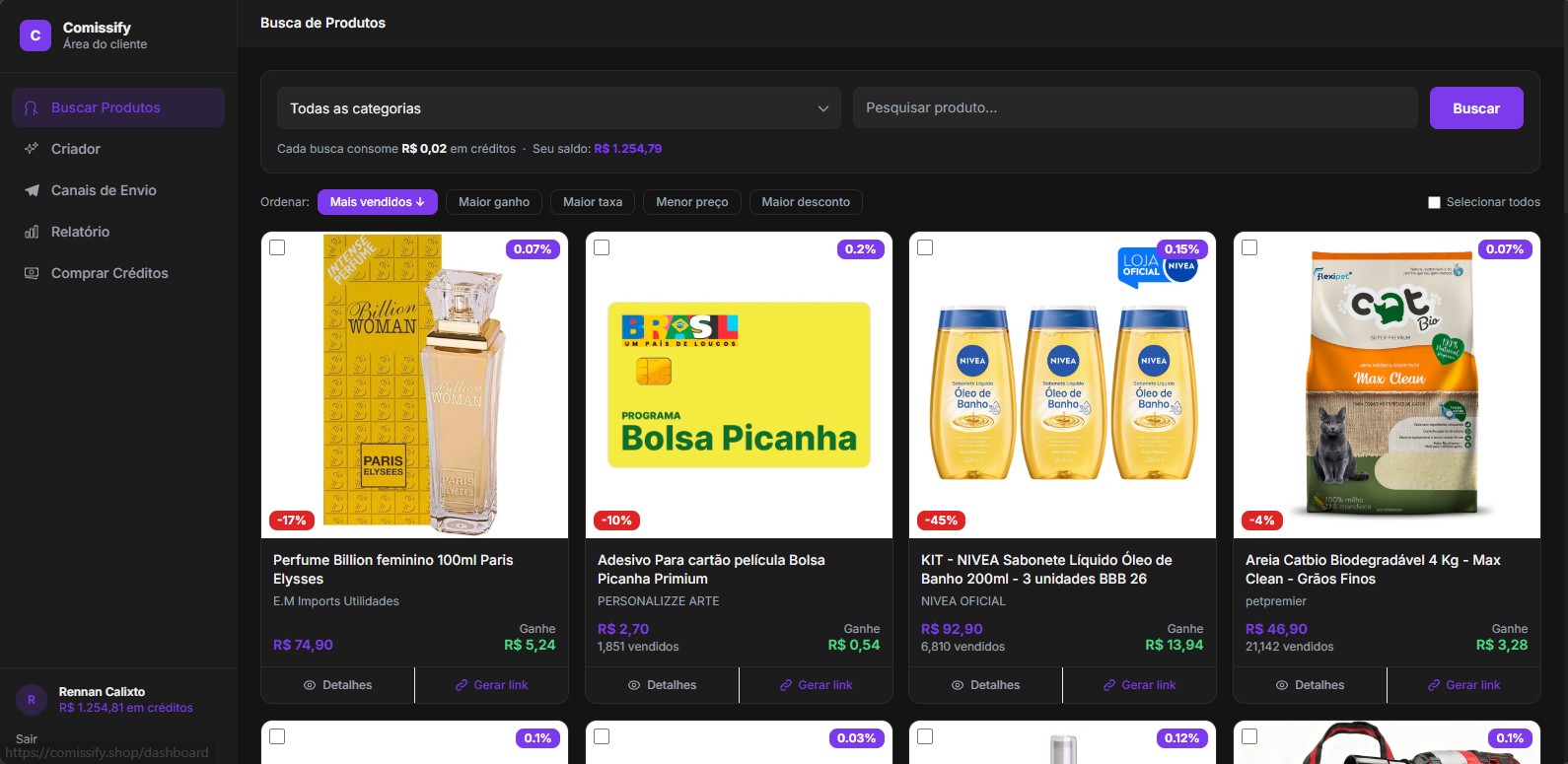
Task: Sort products by Menor preço
Action: (692, 202)
